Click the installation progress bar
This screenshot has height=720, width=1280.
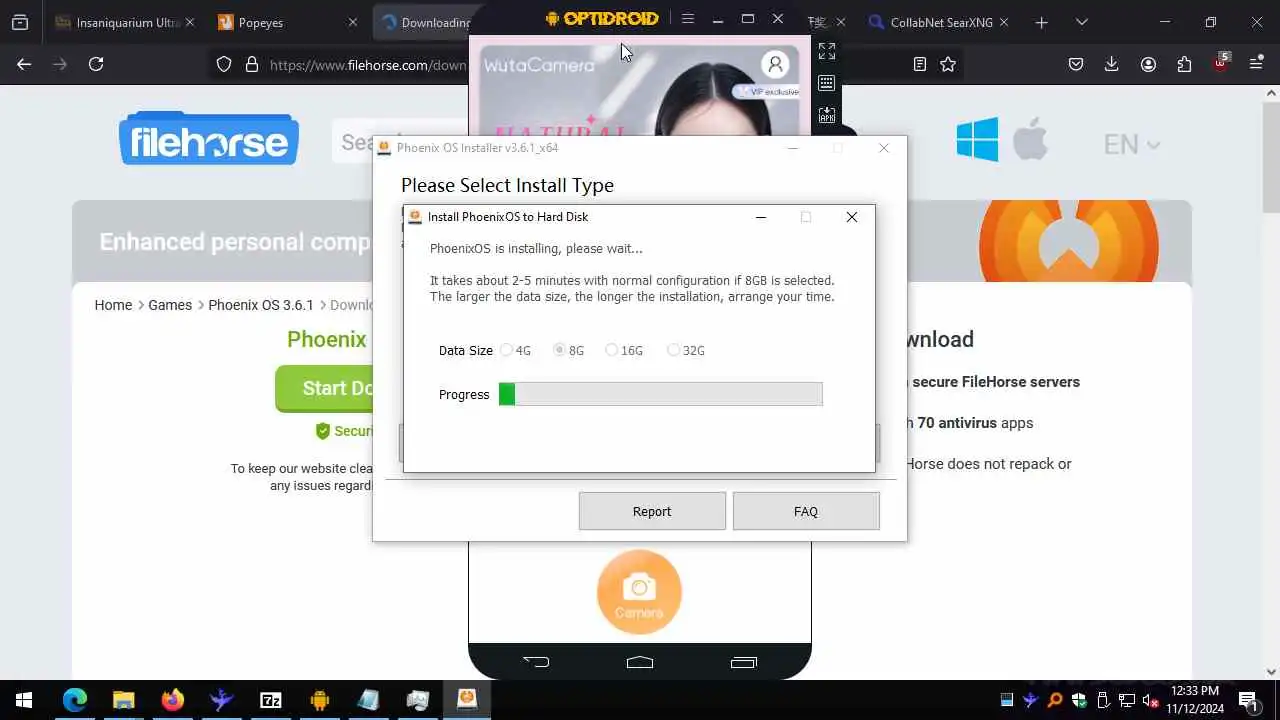point(661,394)
